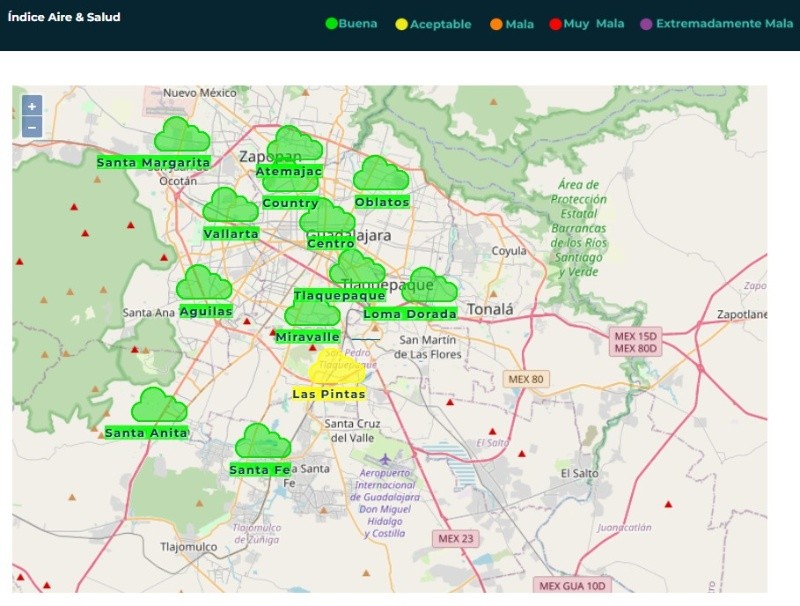The width and height of the screenshot is (800, 606).
Task: Click the Santa Margarita cloud station icon
Action: coord(181,135)
